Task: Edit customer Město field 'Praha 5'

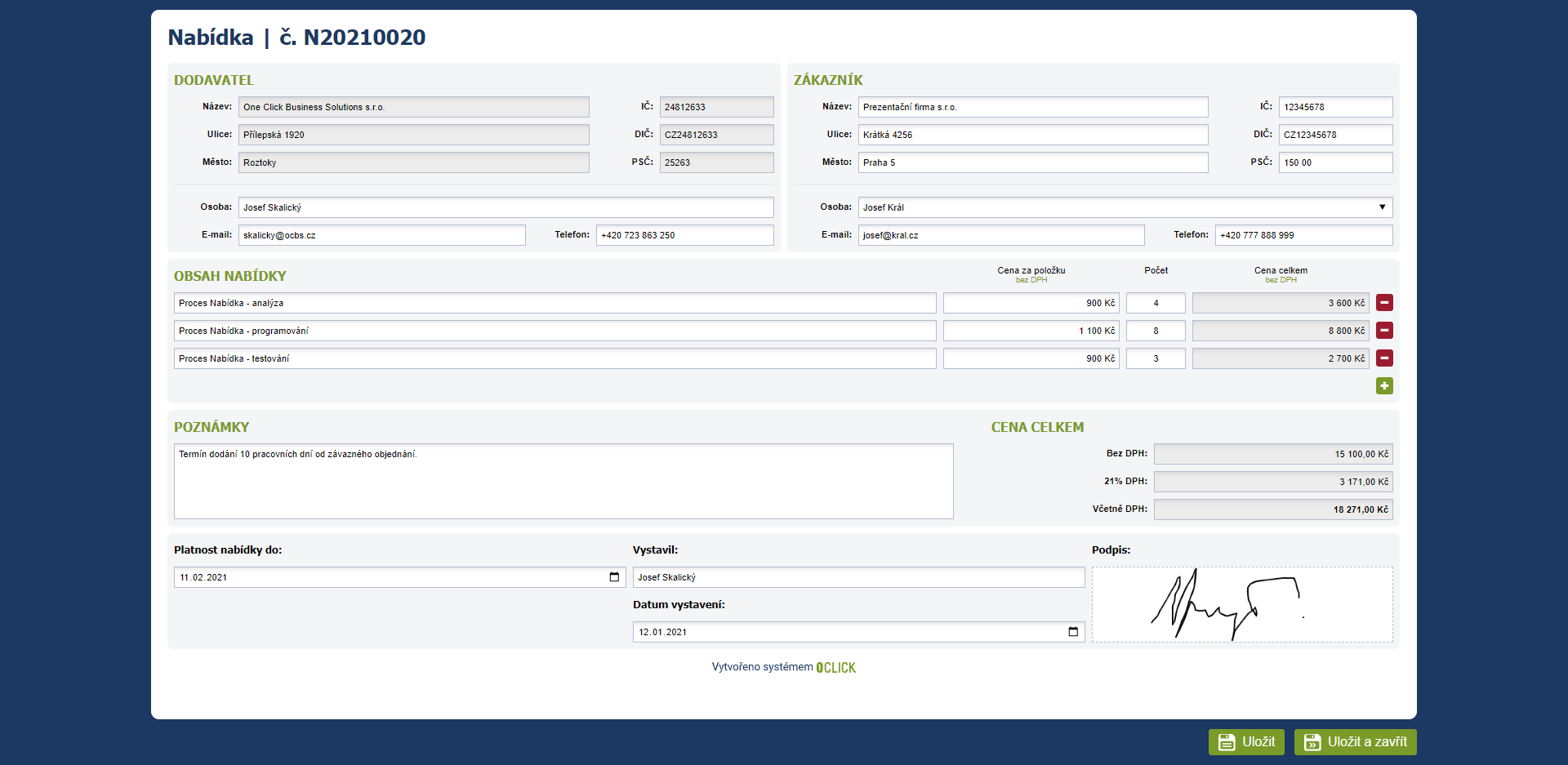Action: (x=1033, y=162)
